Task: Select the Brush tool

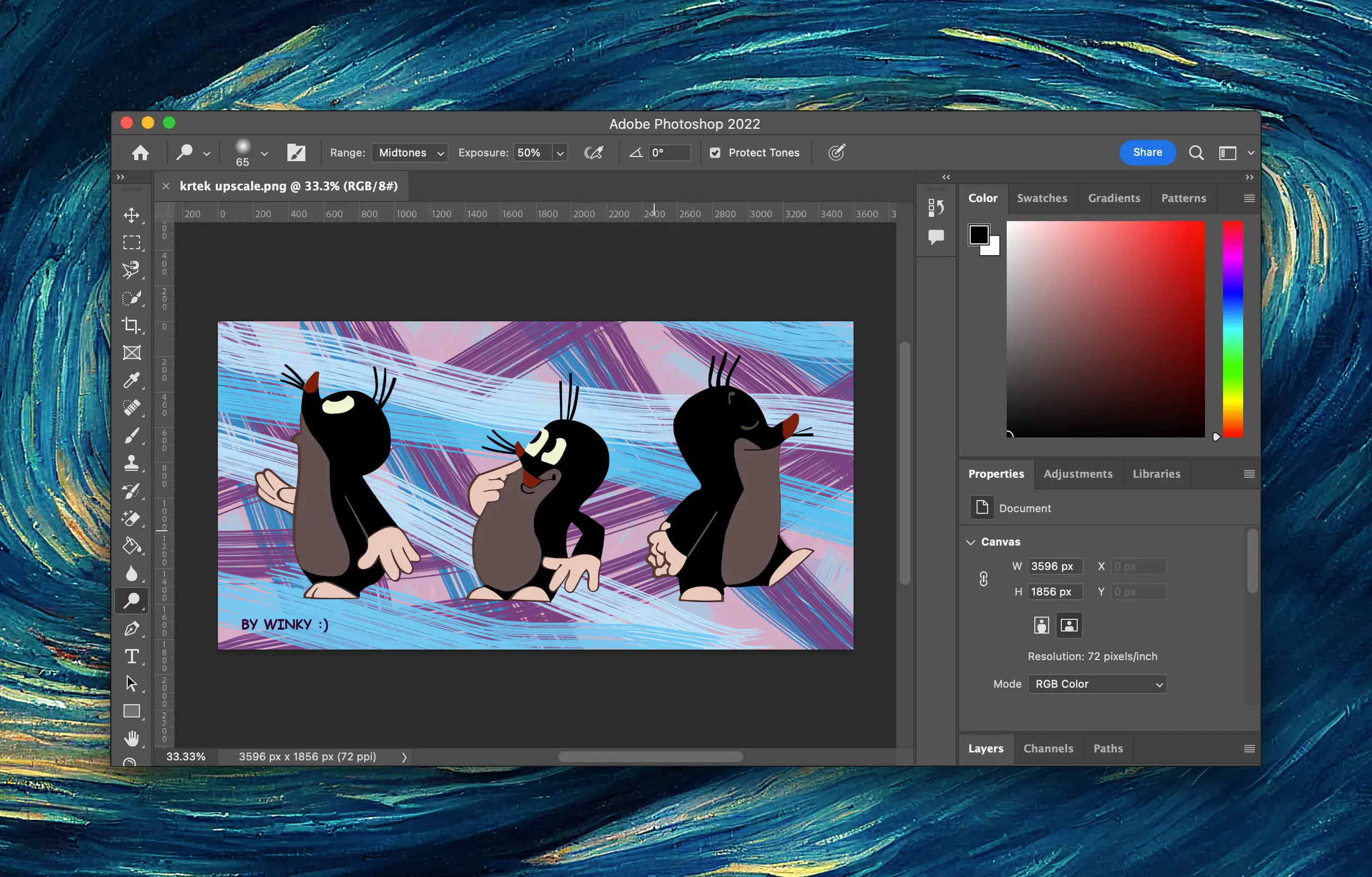Action: point(131,435)
